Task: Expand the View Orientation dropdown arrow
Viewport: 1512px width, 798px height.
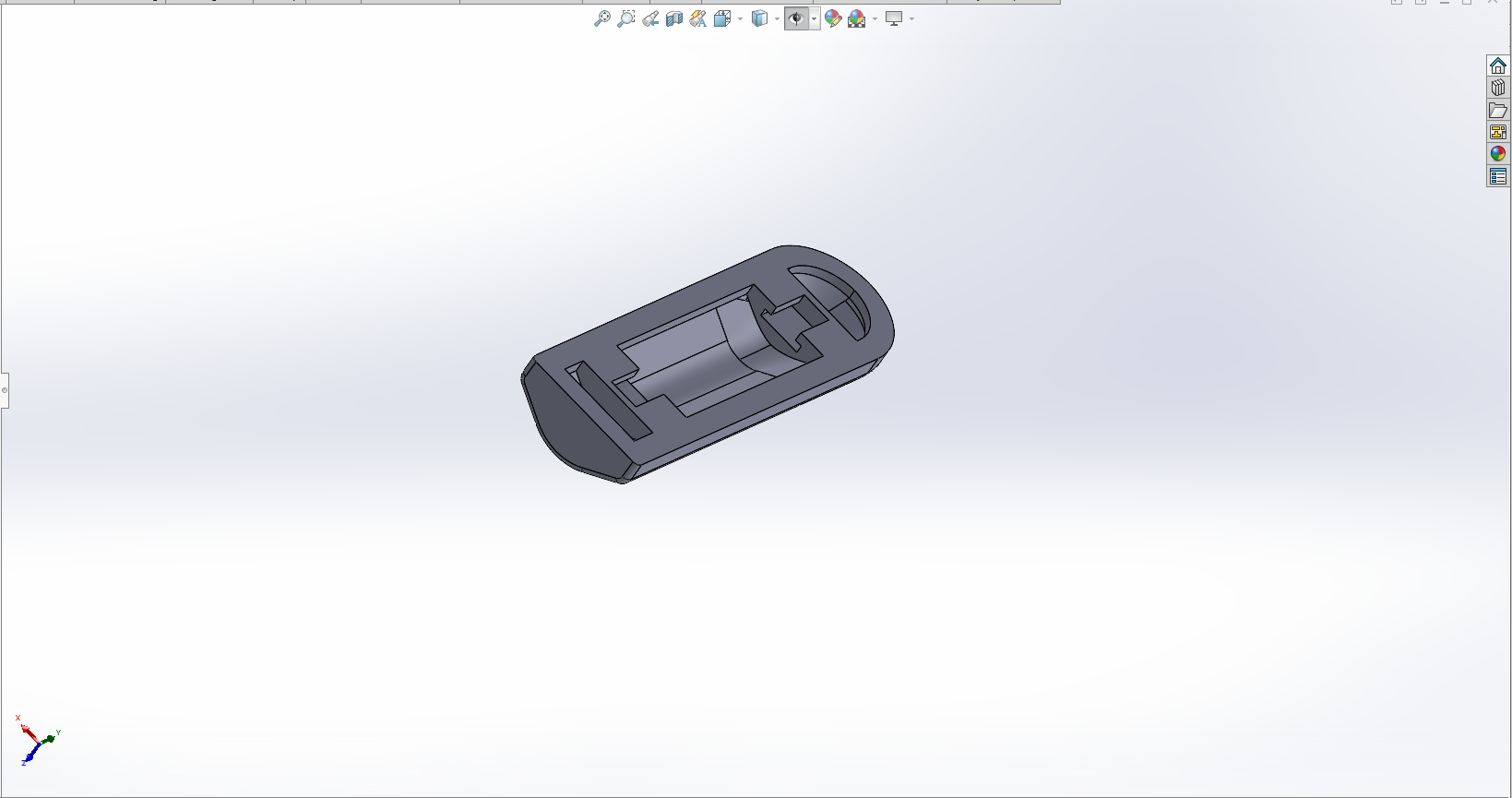Action: point(740,19)
